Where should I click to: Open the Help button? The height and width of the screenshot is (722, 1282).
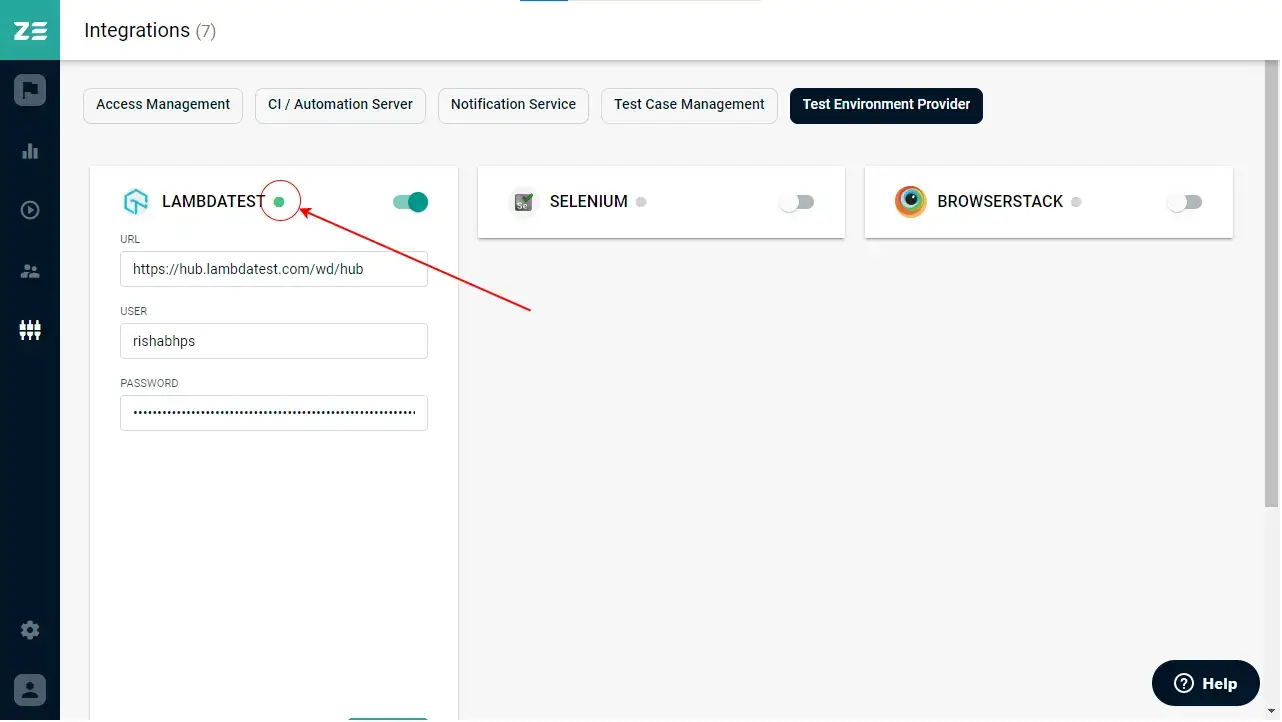click(1205, 683)
